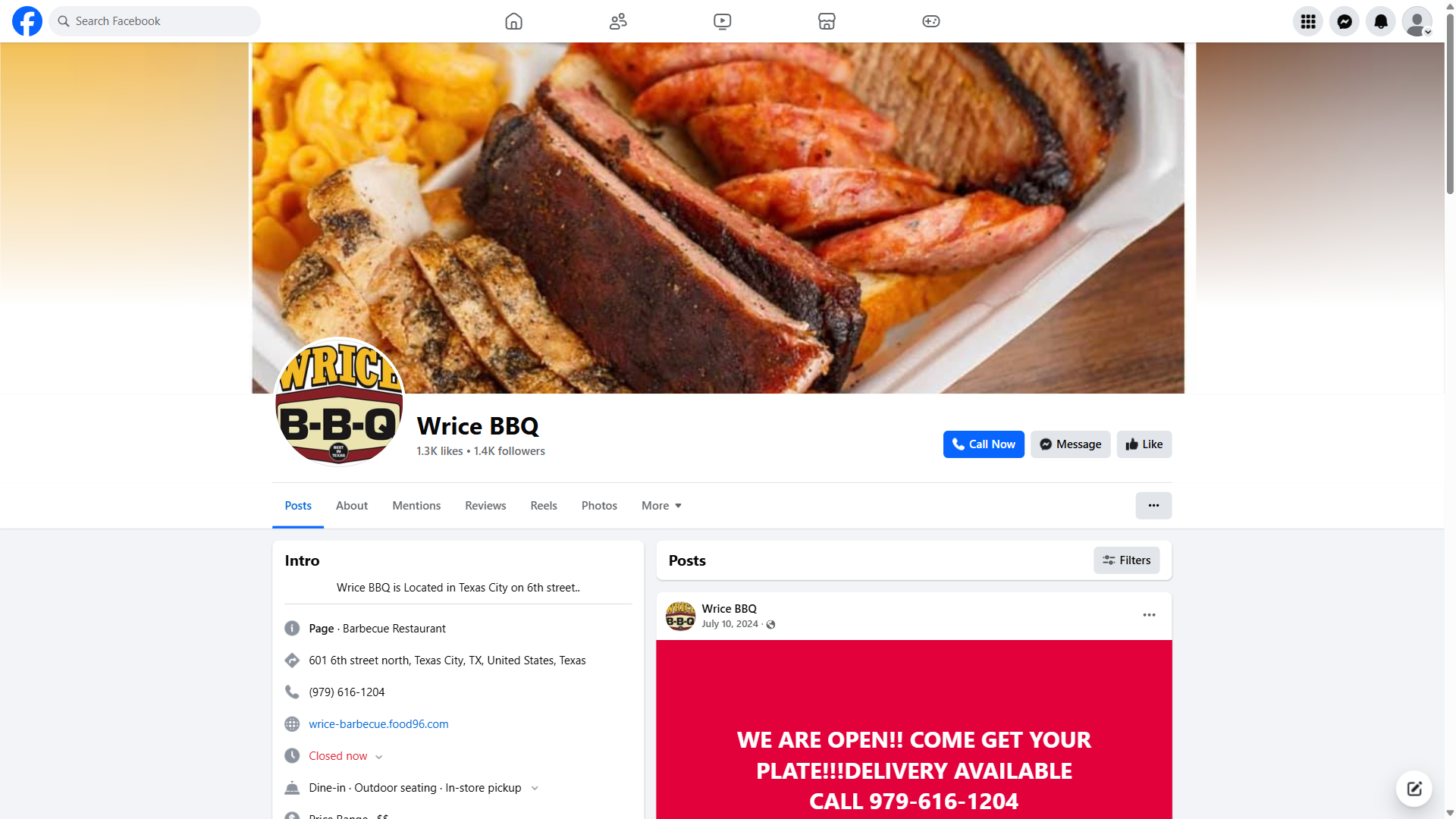Open the Marketplace storefront icon
Screen dimensions: 1456x819
[827, 21]
